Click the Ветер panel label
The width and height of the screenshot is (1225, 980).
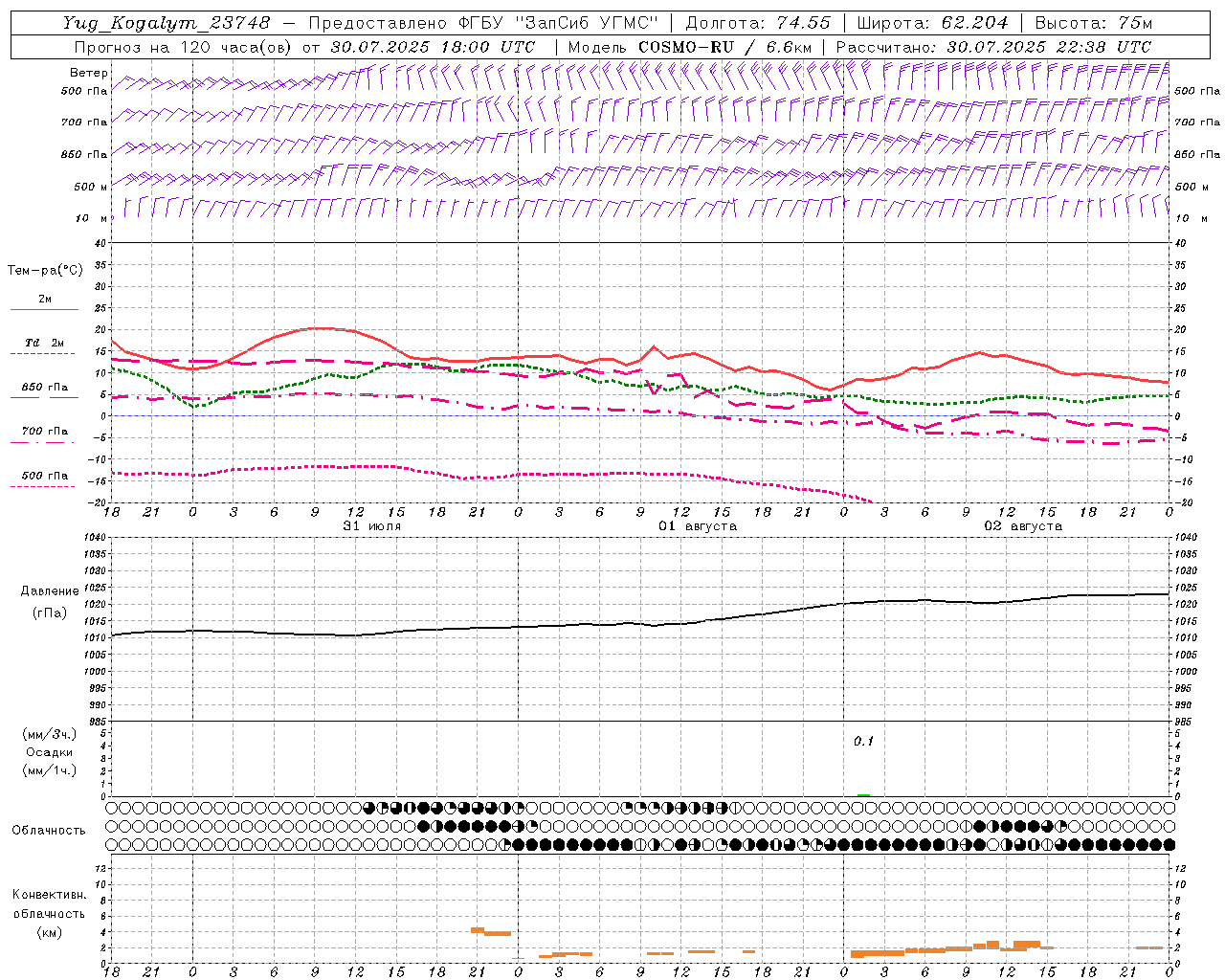pyautogui.click(x=89, y=73)
